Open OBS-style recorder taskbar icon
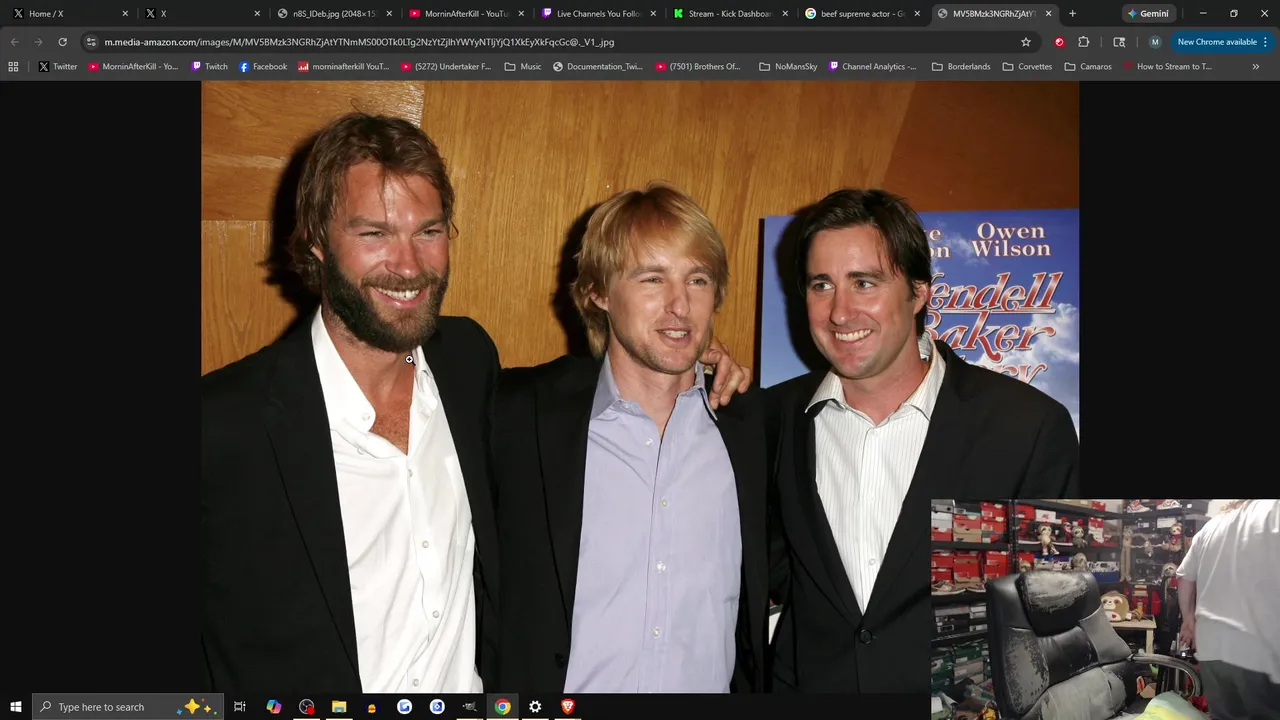Screen dimensions: 1280x720 (x=306, y=707)
